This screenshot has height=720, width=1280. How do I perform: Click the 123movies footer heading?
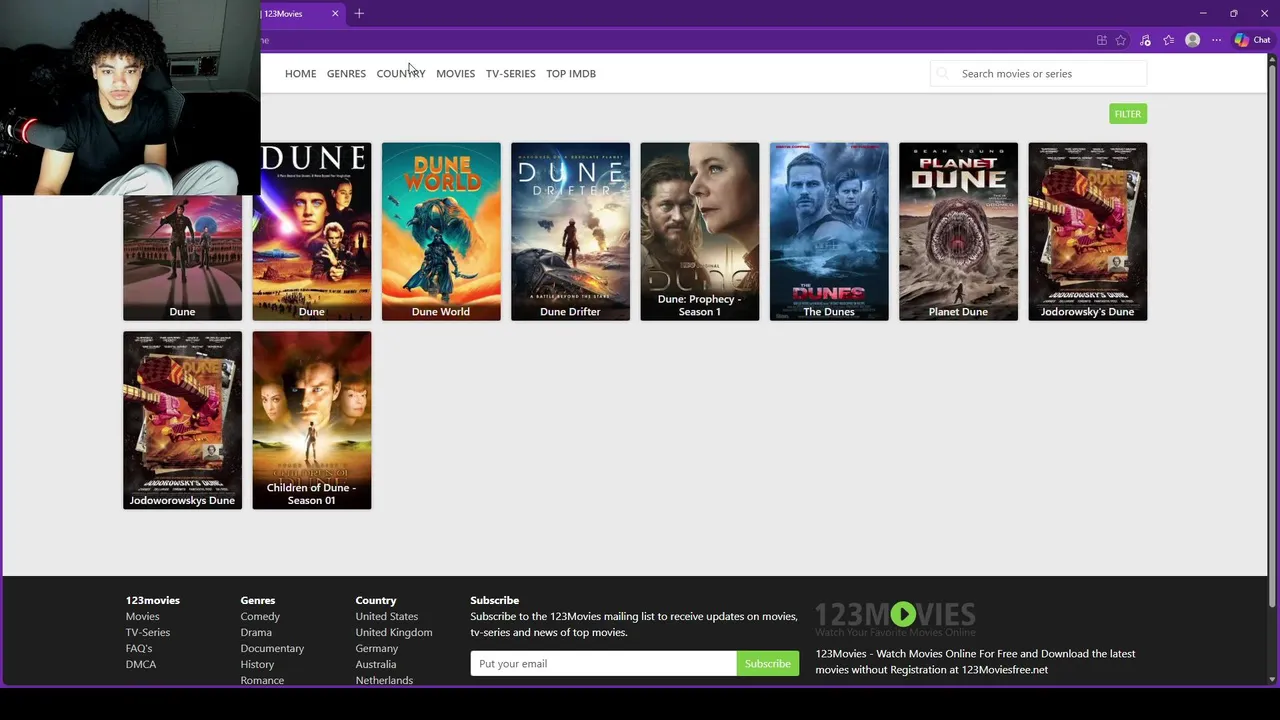point(153,600)
